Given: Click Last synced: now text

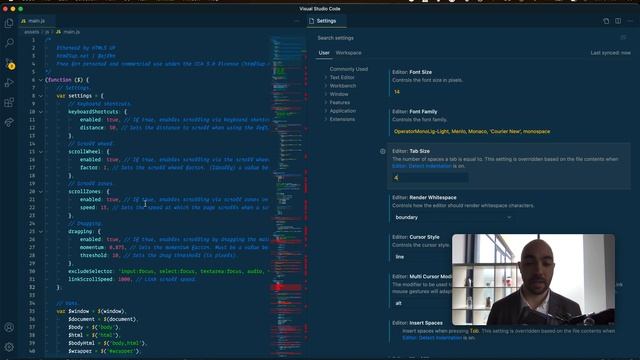Looking at the screenshot, I should pos(610,53).
